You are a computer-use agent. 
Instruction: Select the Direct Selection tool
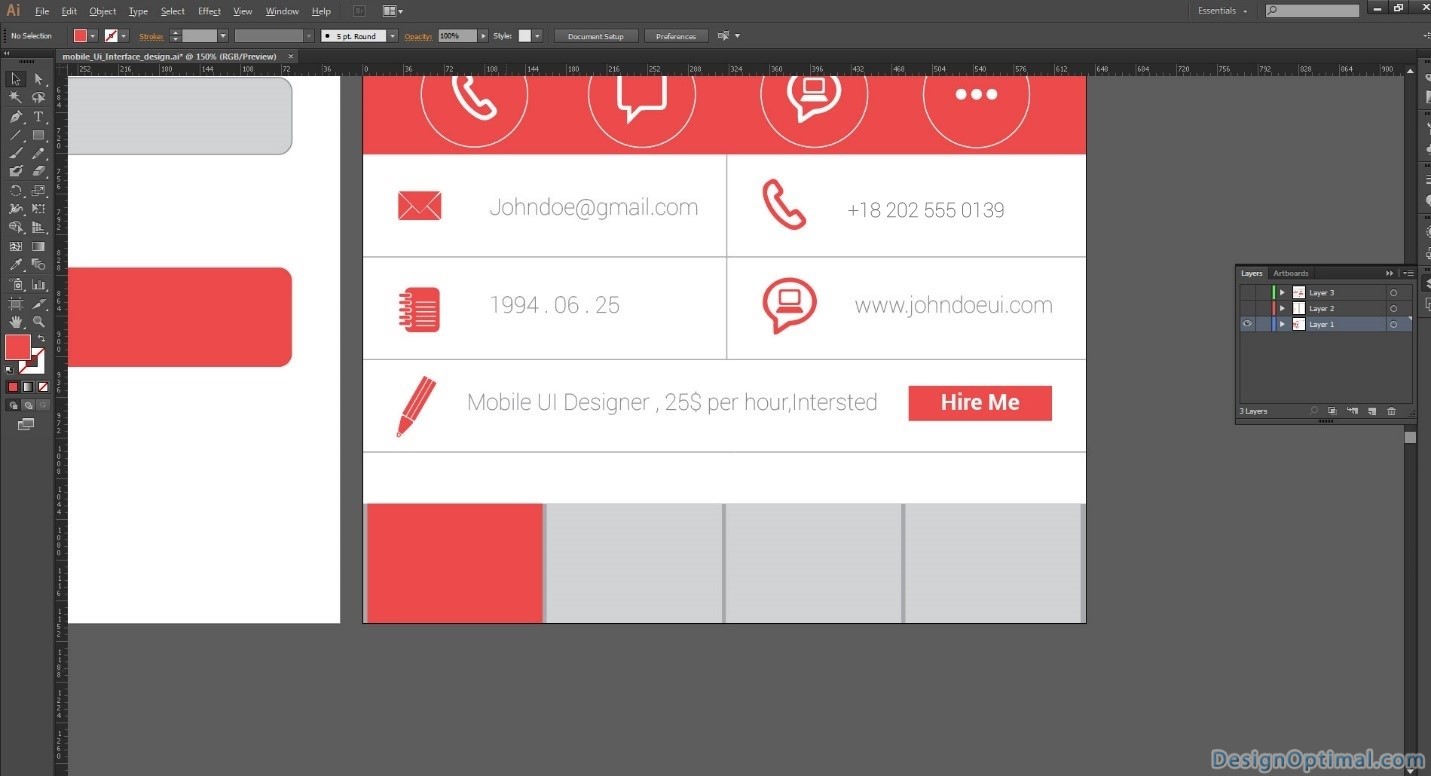click(x=38, y=79)
